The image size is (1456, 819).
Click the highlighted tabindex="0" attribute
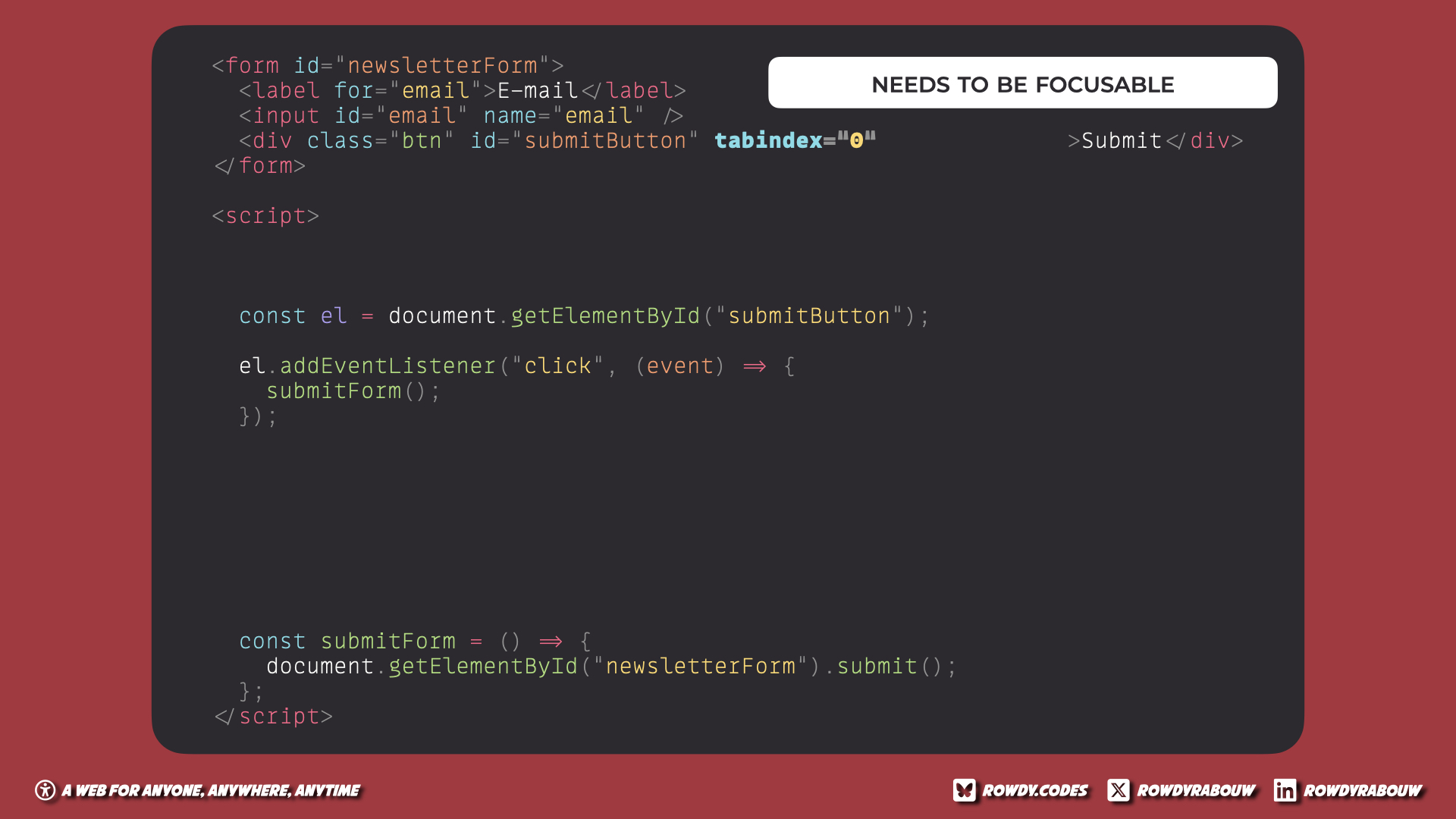(x=795, y=140)
